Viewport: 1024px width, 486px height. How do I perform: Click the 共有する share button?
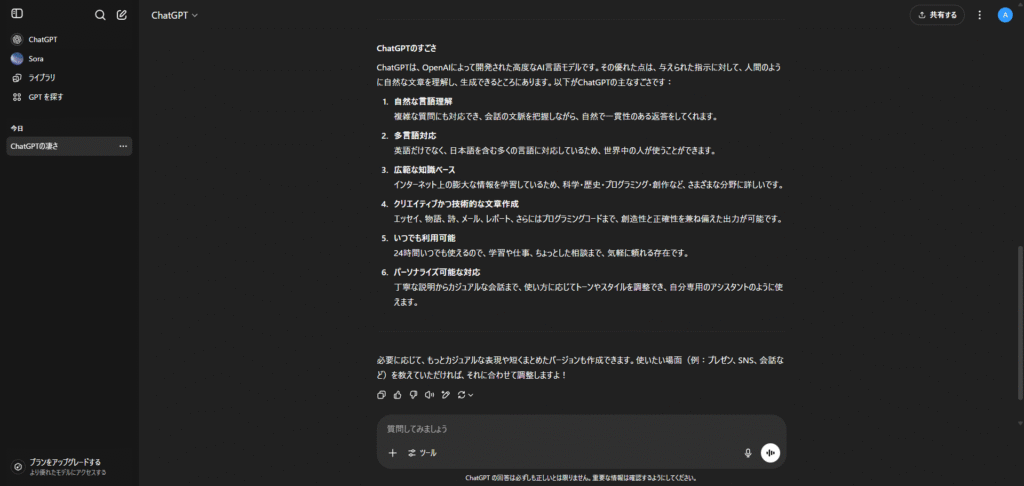[936, 15]
